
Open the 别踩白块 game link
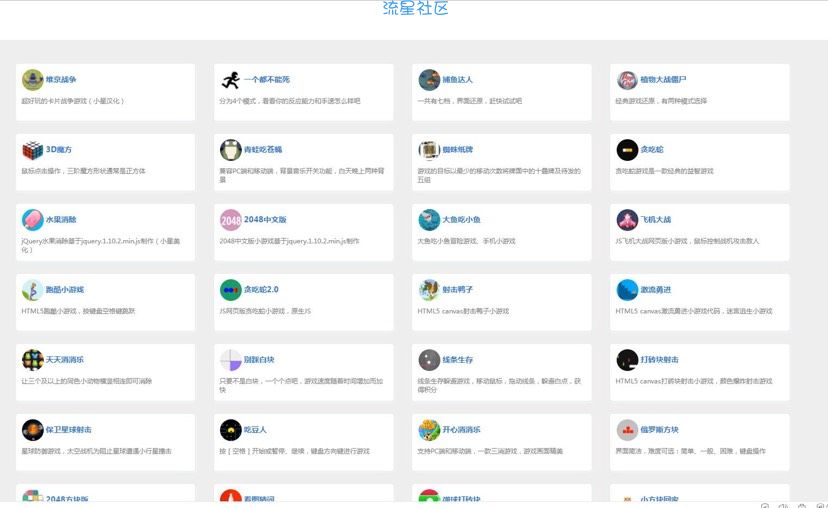point(259,360)
